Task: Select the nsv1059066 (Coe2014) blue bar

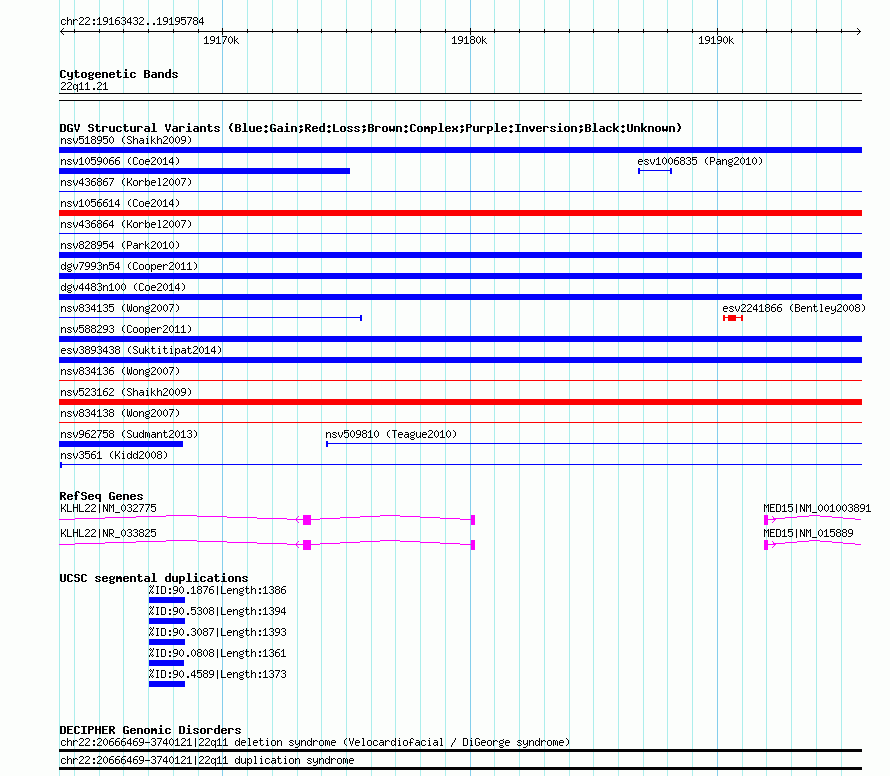Action: tap(204, 171)
